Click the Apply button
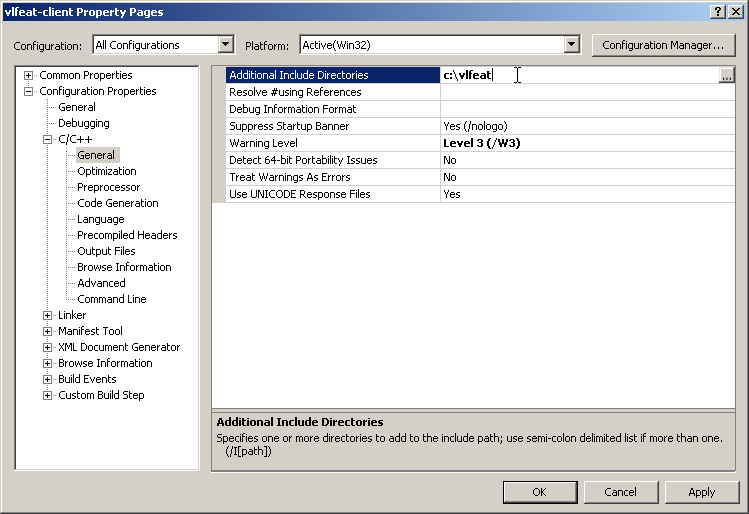The width and height of the screenshot is (749, 514). pos(702,492)
